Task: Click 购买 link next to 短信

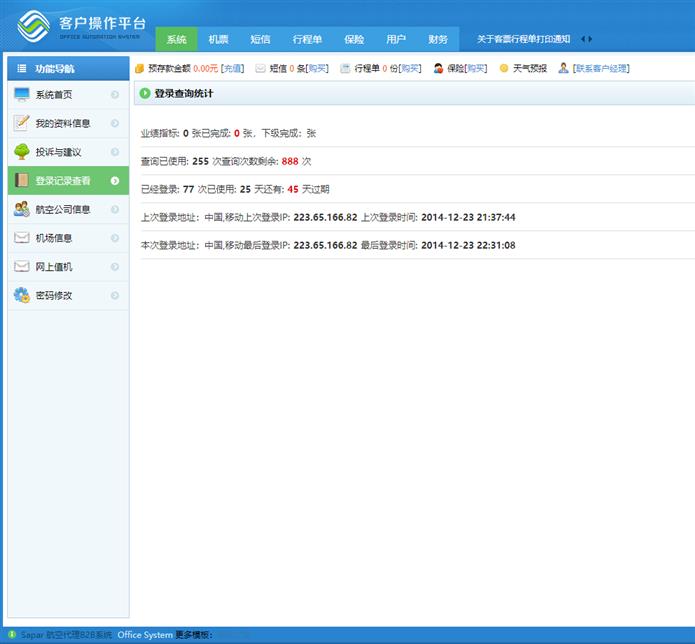Action: [317, 68]
